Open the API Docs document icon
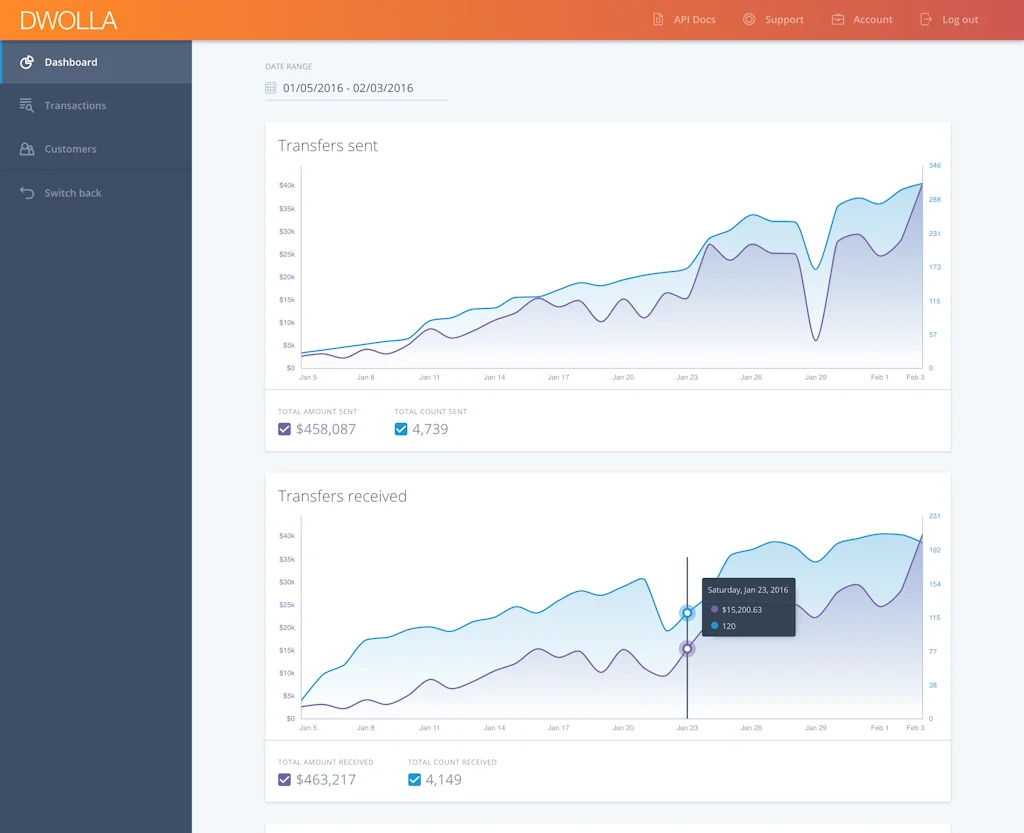The image size is (1024, 833). coord(657,19)
